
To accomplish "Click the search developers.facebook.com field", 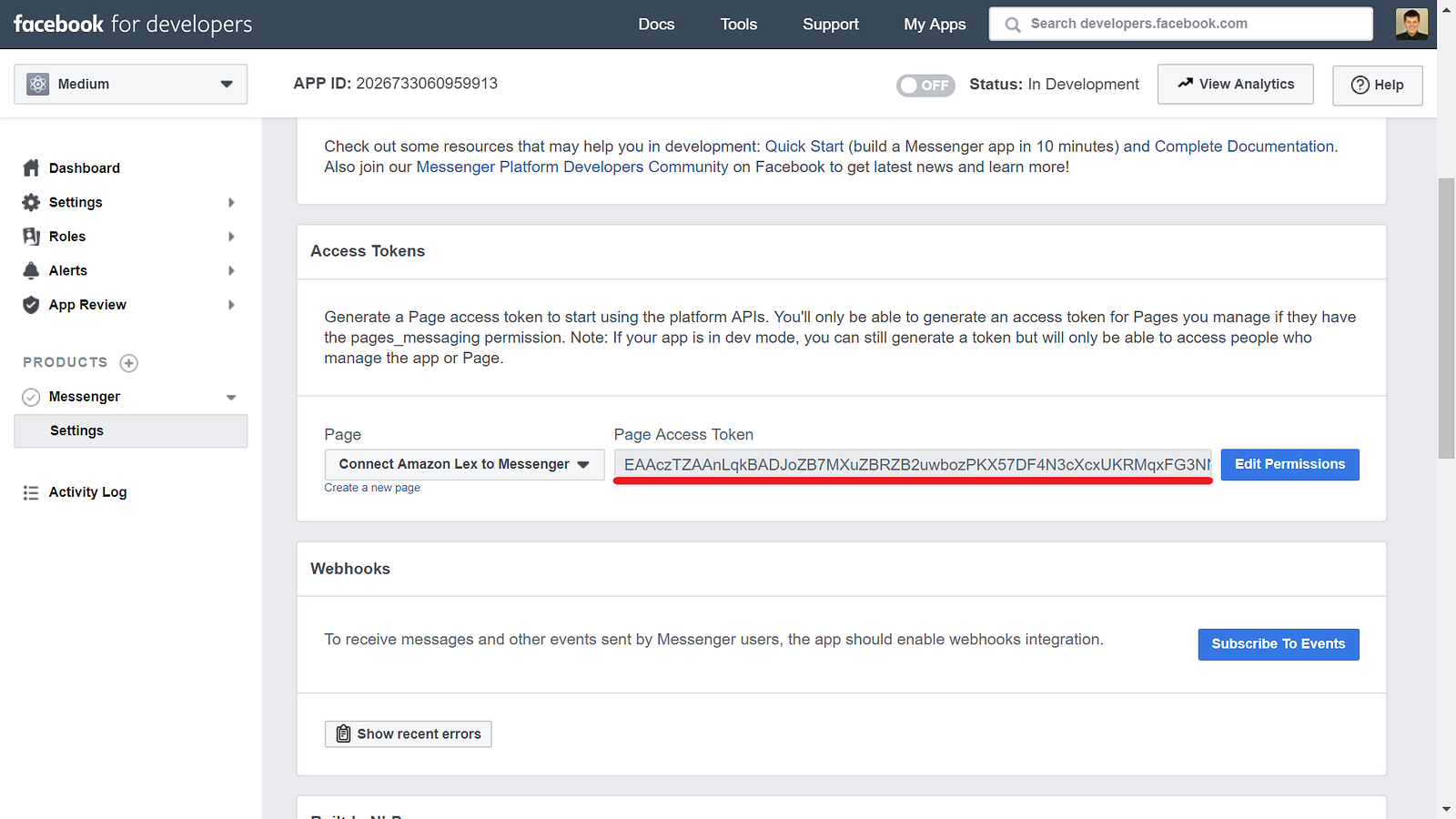I will point(1181,24).
